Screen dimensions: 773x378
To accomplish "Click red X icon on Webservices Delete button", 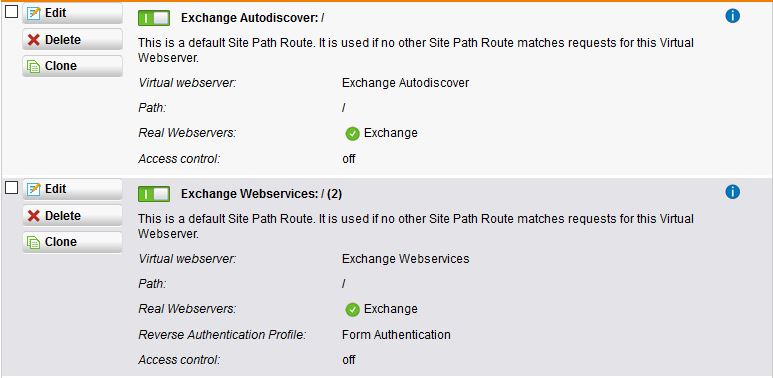I will (34, 216).
